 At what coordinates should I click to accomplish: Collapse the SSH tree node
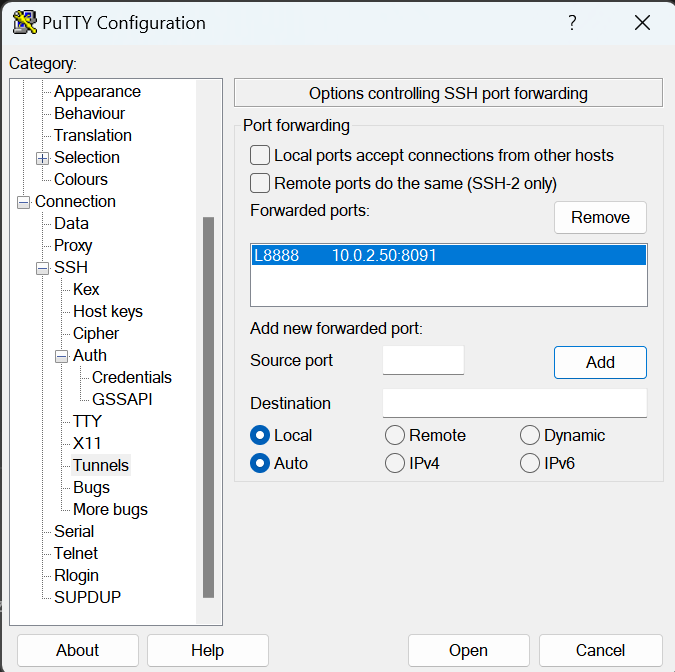(x=42, y=269)
